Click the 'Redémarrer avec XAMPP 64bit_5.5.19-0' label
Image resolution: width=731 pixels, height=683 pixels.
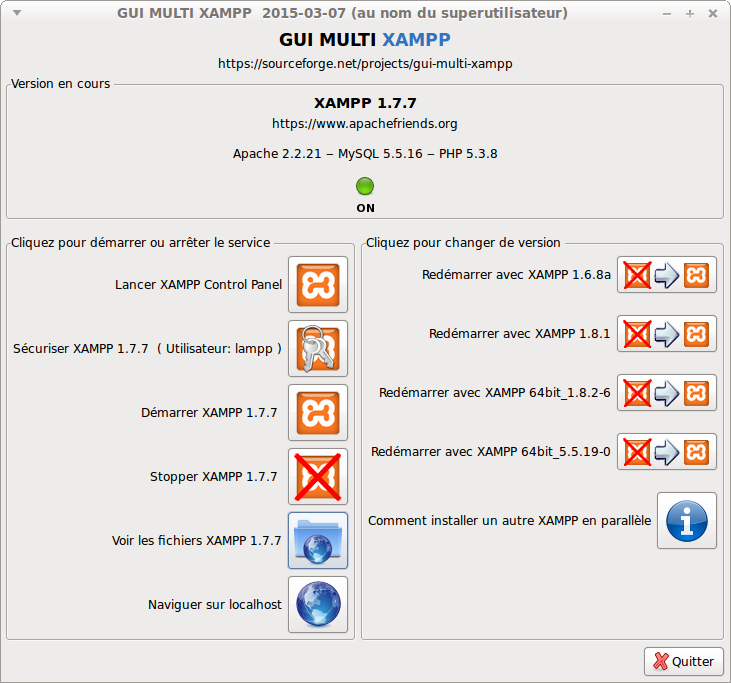coord(491,452)
